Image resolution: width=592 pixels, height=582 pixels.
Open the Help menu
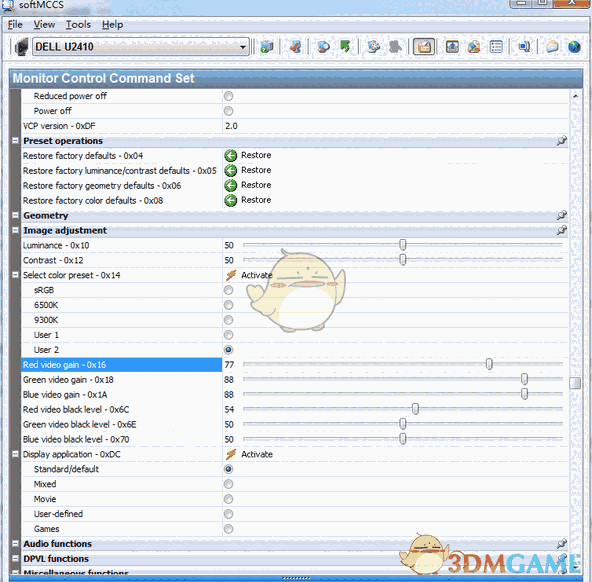tap(112, 25)
